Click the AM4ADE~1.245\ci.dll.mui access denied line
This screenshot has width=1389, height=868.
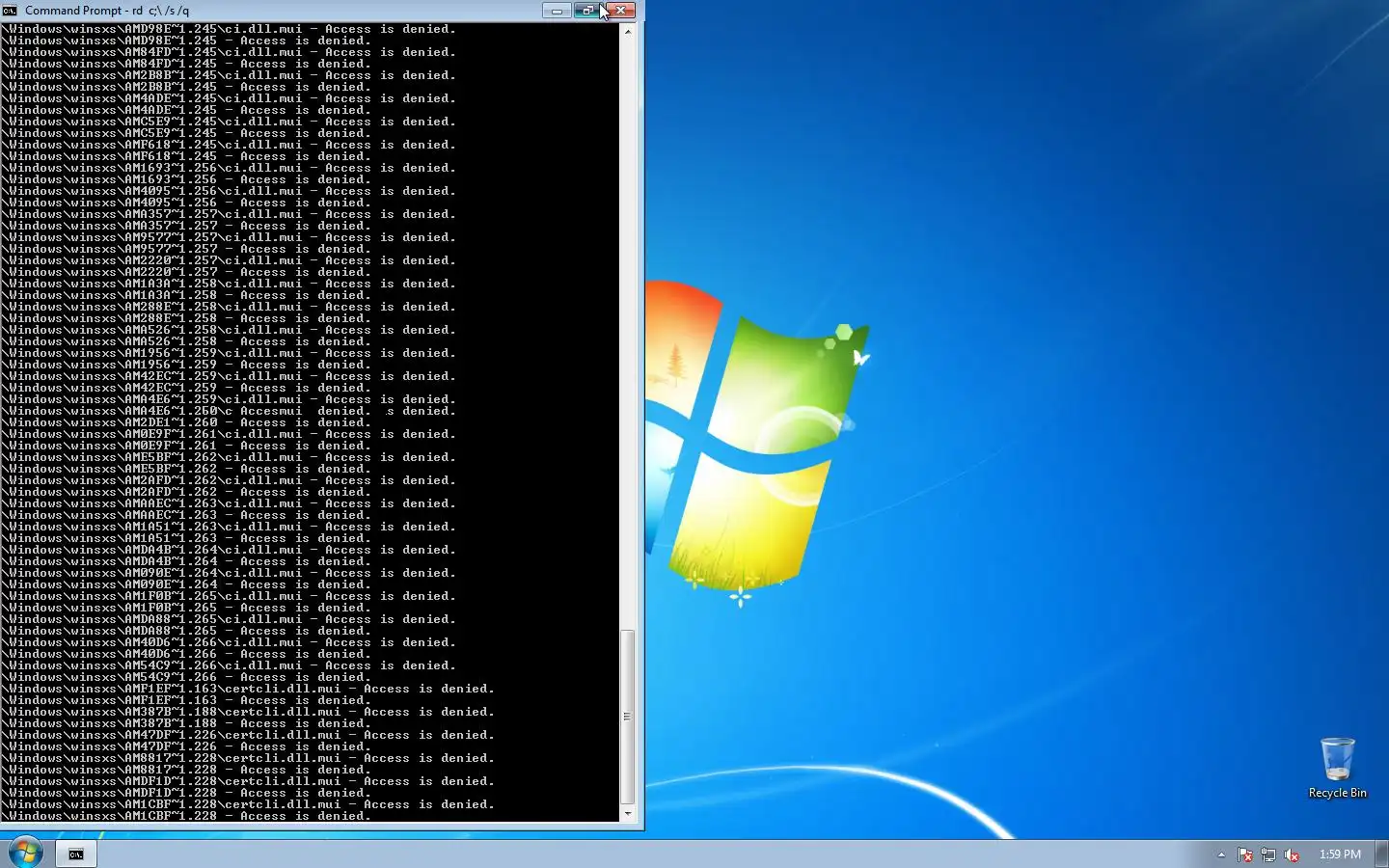[229, 98]
